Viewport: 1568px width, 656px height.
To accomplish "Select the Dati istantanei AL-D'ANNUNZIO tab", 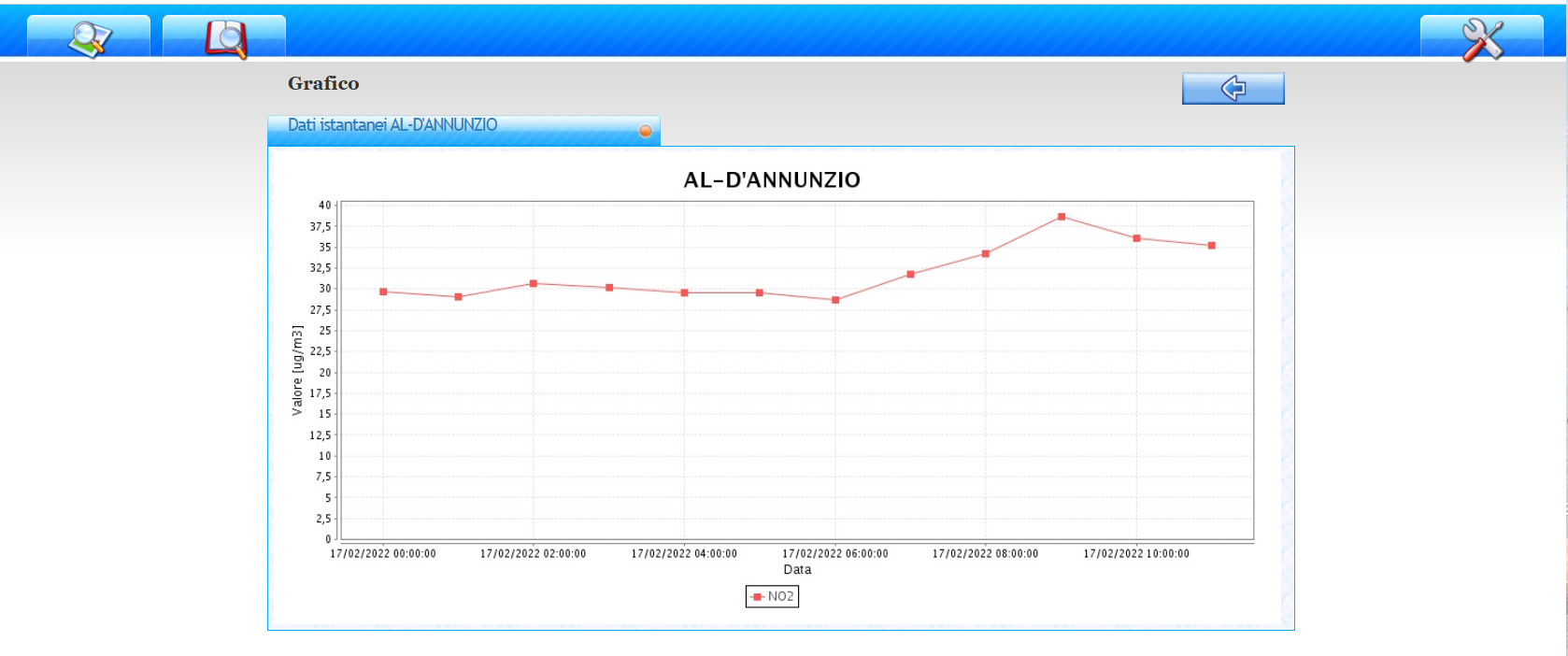I will pyautogui.click(x=463, y=130).
